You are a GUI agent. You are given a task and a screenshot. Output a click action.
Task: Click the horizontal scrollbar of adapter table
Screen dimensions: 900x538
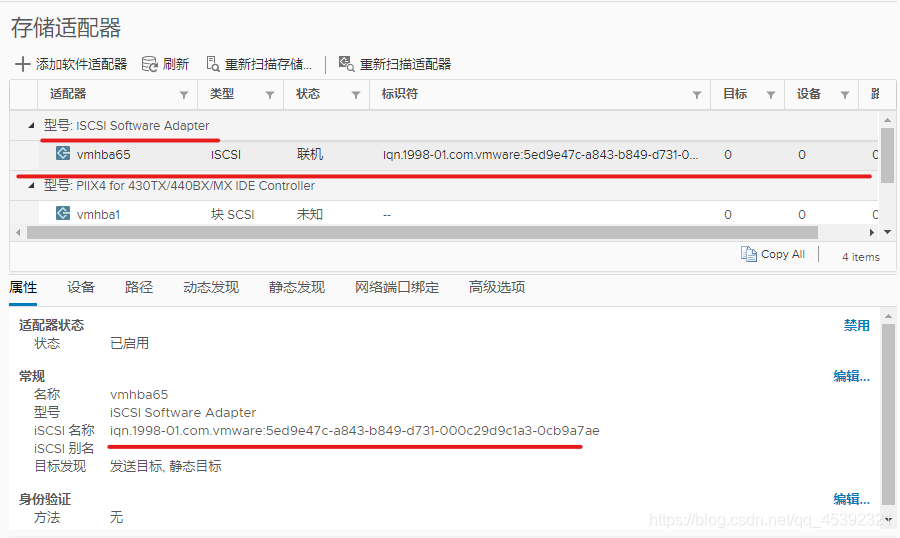[x=422, y=233]
